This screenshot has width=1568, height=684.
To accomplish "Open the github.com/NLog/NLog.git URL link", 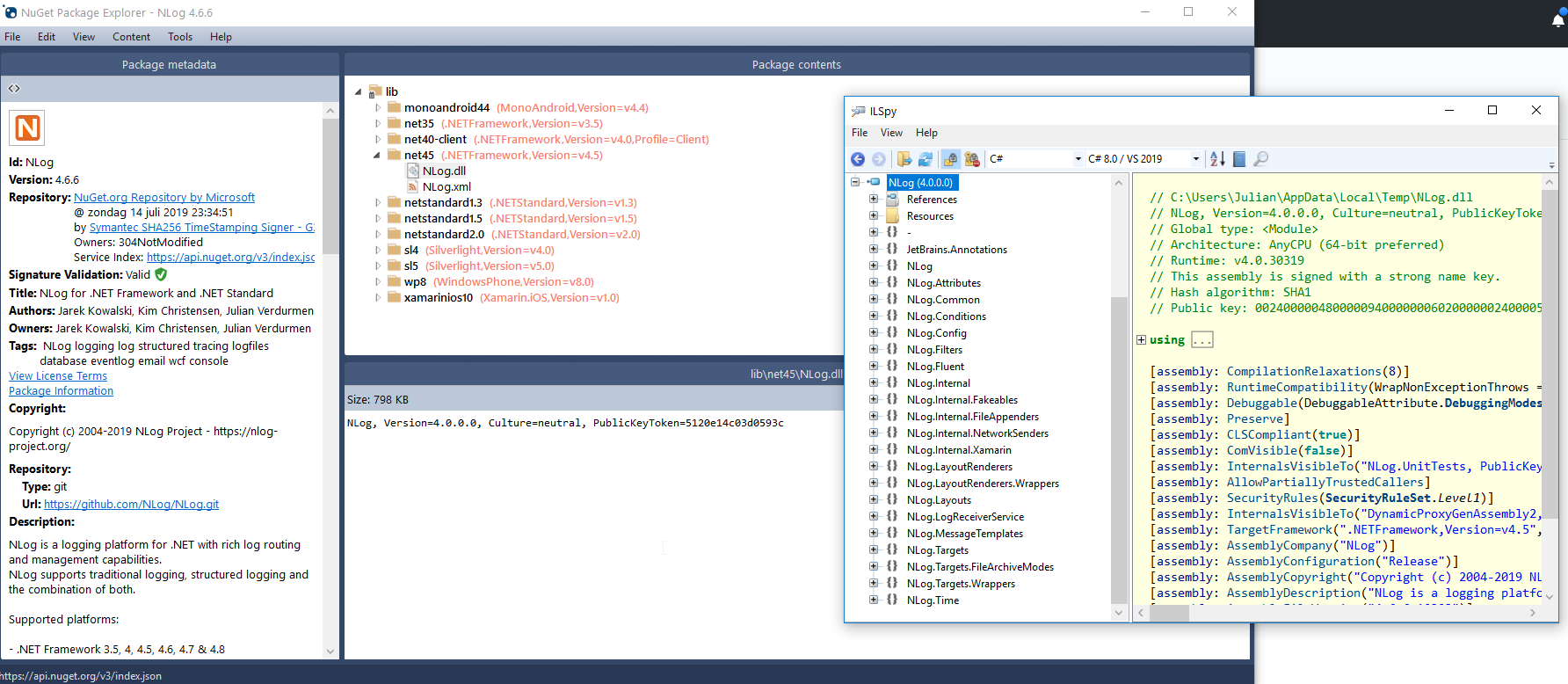I will pyautogui.click(x=131, y=505).
